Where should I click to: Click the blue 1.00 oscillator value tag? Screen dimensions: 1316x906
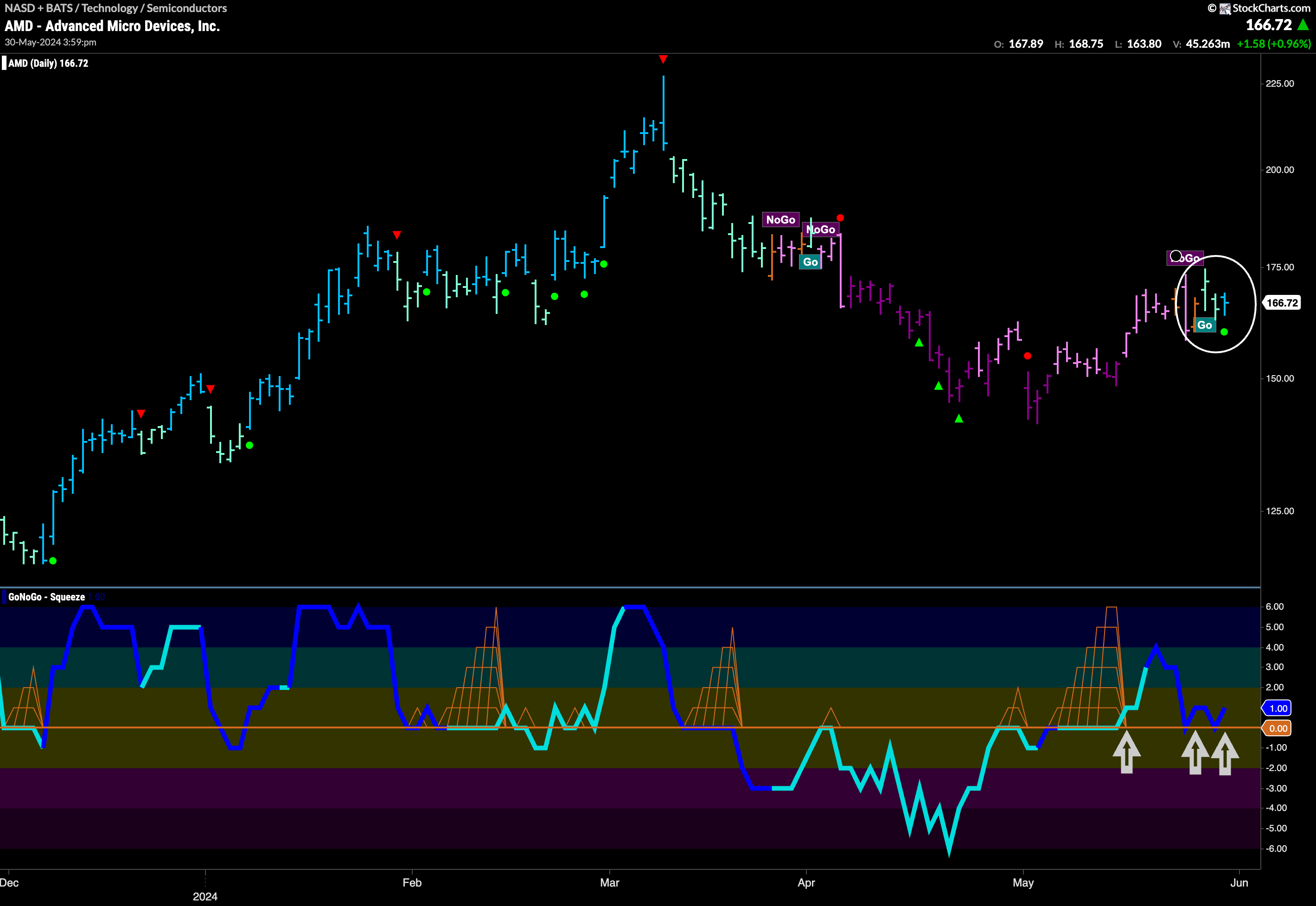[1278, 708]
